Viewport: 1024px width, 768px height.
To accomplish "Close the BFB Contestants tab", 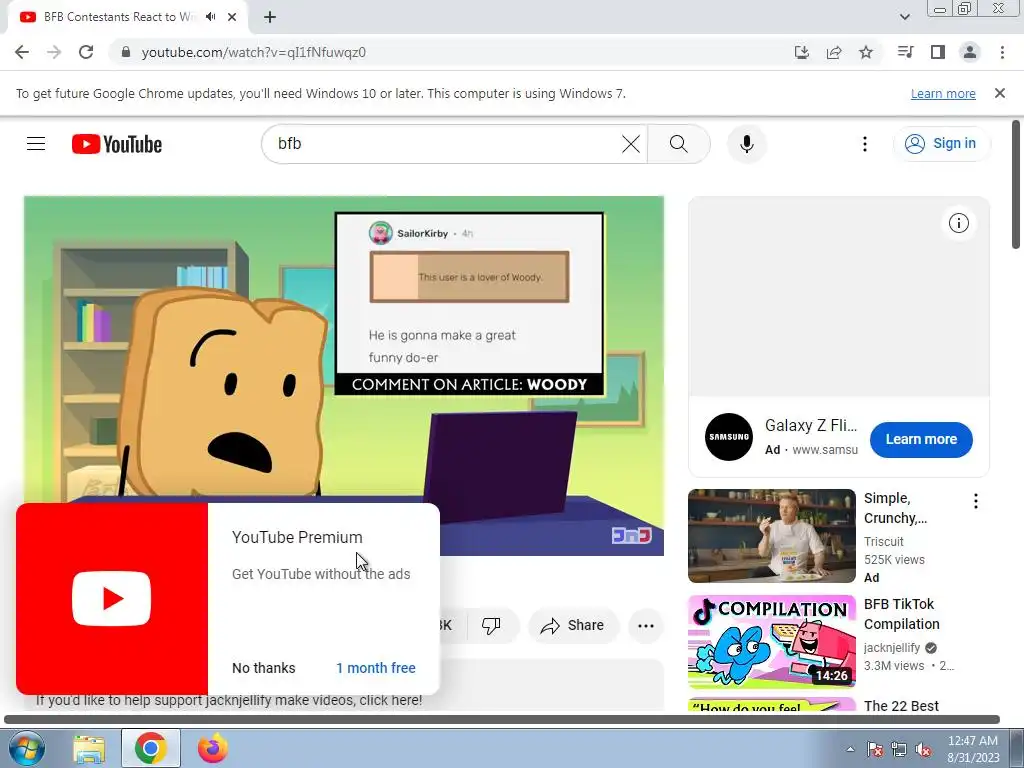I will pyautogui.click(x=232, y=17).
